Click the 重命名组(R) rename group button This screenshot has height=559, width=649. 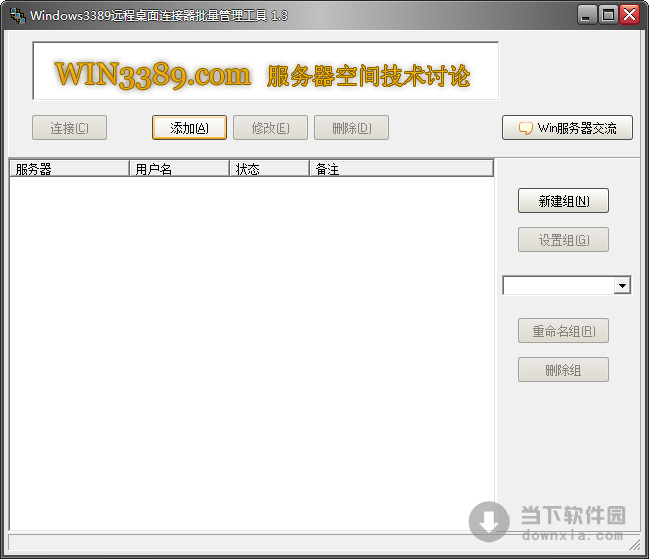pos(563,331)
